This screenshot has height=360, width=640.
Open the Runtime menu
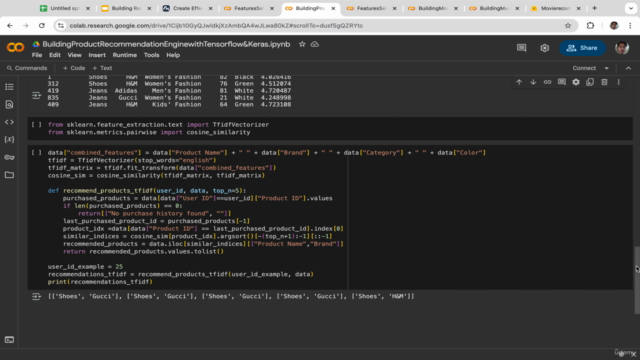[x=125, y=55]
